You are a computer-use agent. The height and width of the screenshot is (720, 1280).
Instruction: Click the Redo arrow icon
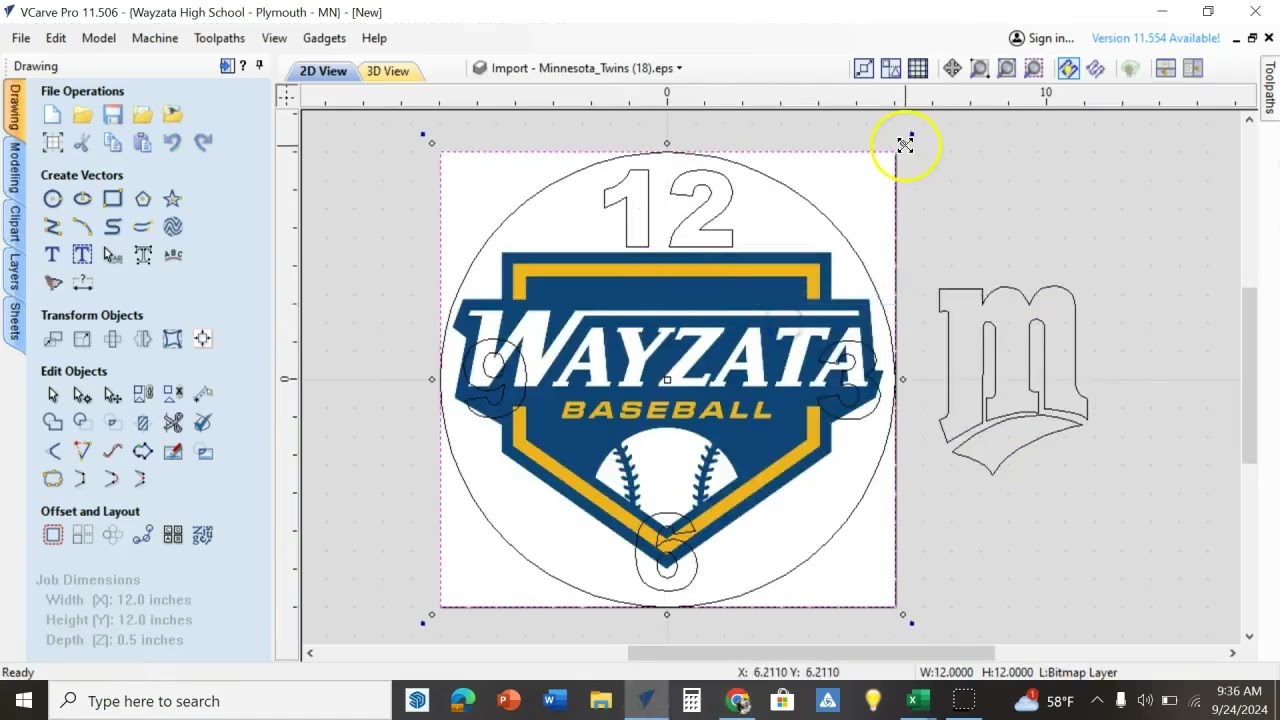202,143
